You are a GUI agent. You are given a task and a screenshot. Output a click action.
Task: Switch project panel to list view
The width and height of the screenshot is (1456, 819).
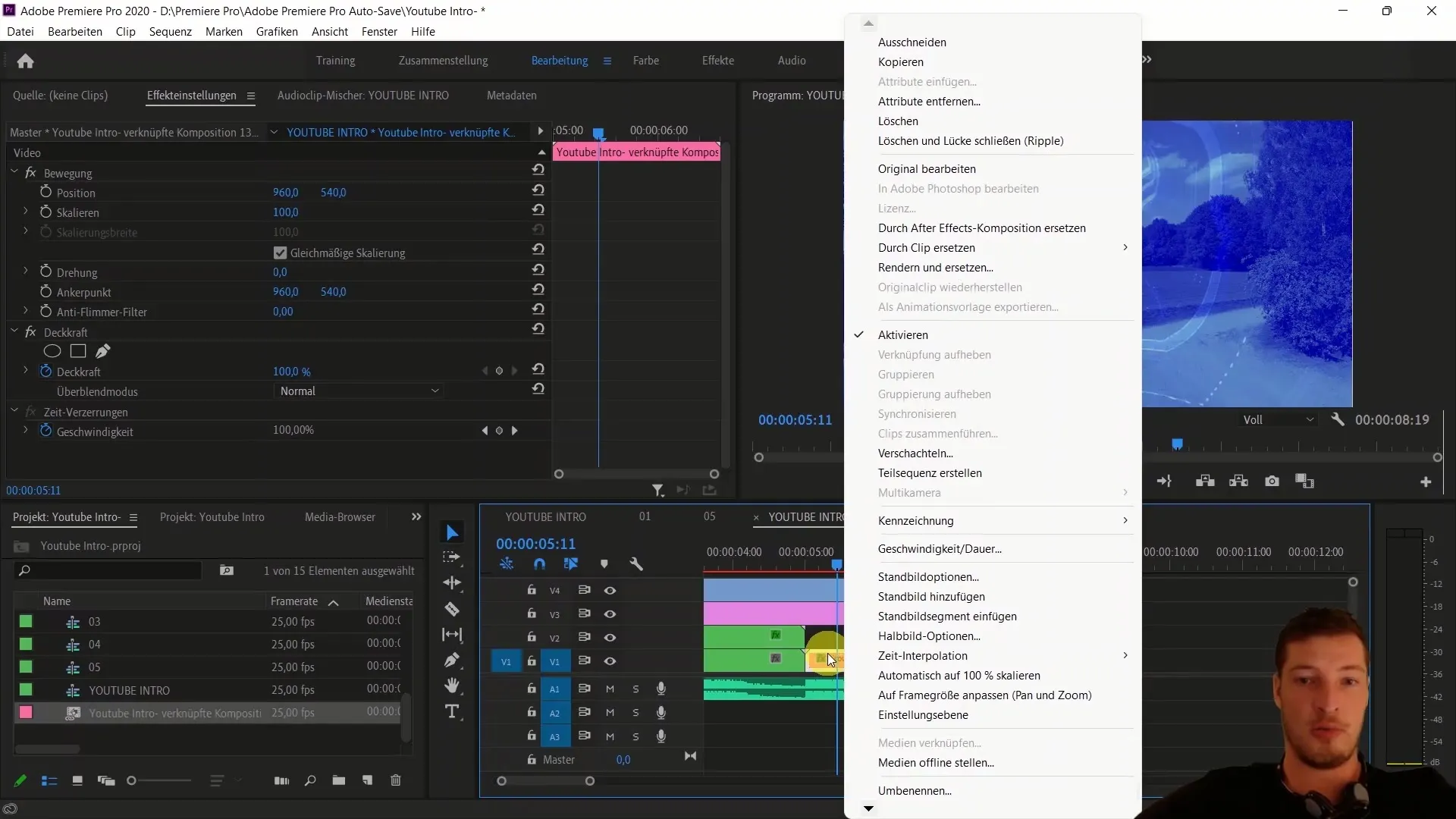point(49,780)
